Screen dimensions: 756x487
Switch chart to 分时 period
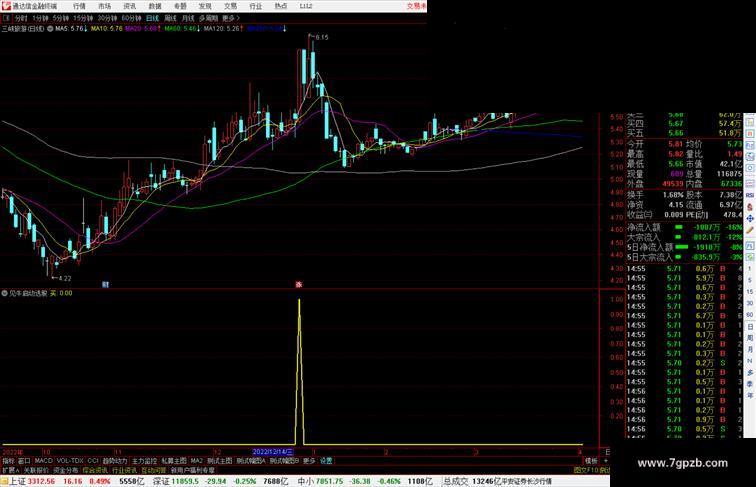tap(21, 18)
